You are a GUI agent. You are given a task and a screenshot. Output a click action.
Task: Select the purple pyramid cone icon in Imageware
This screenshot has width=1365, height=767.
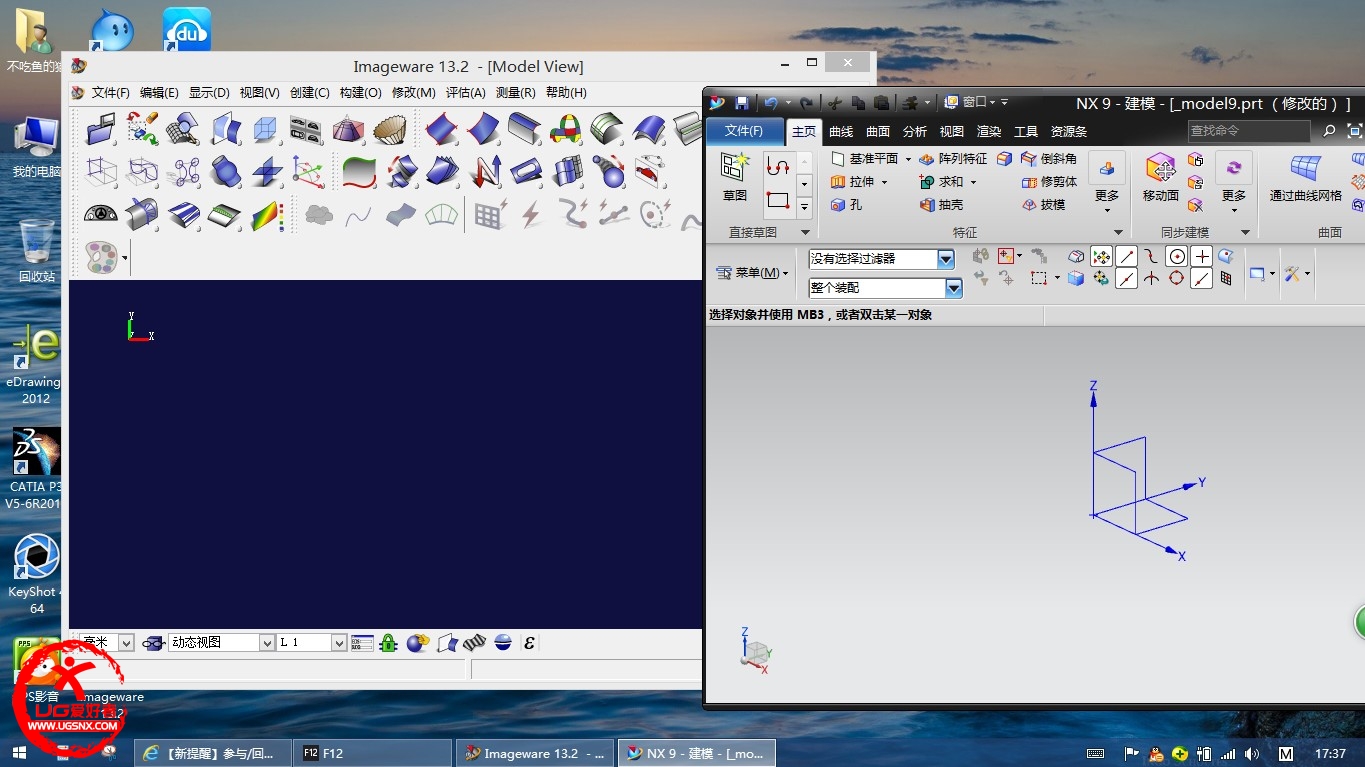tap(348, 129)
